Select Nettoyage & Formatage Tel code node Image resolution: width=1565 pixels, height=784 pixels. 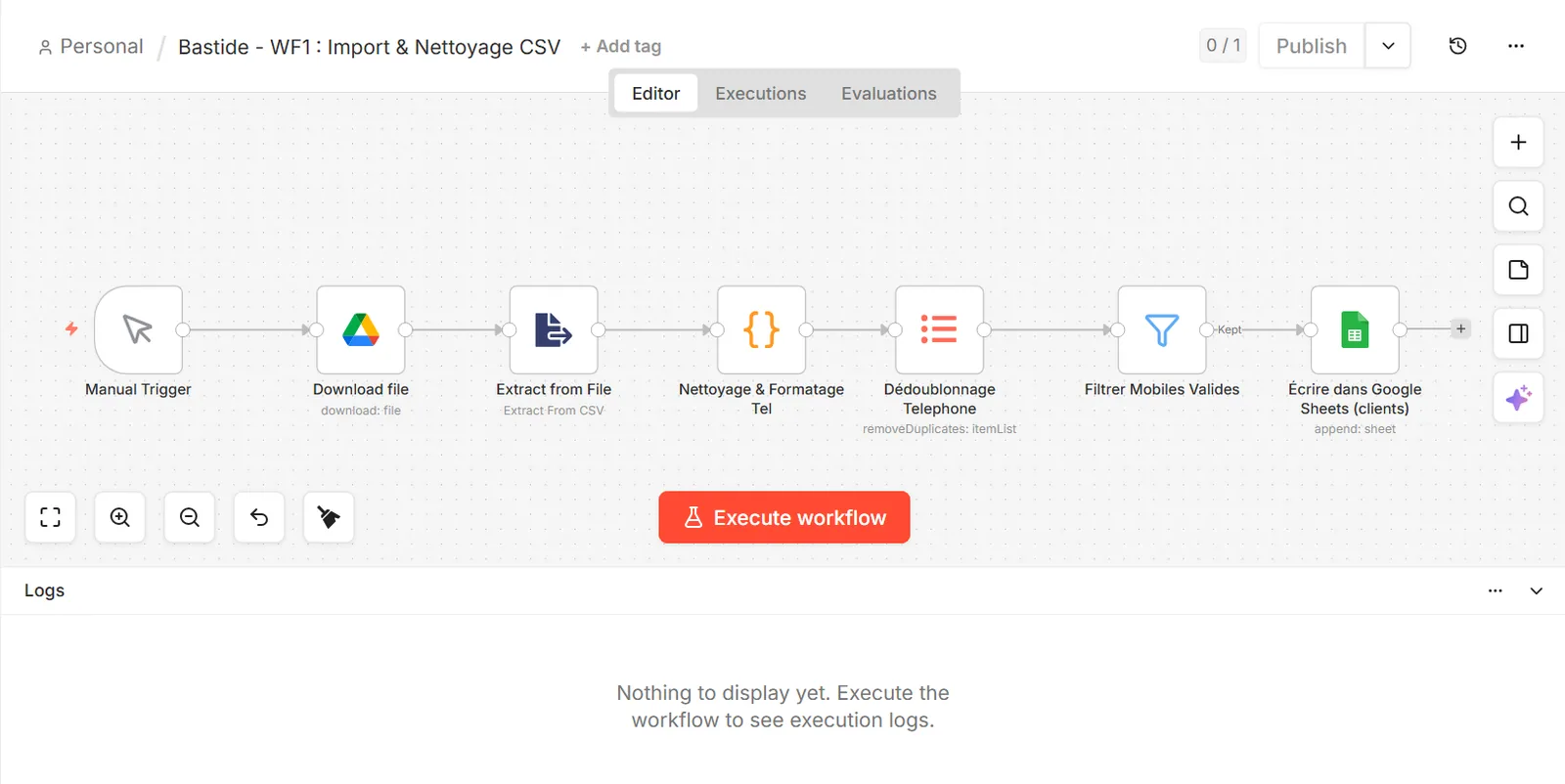(761, 329)
